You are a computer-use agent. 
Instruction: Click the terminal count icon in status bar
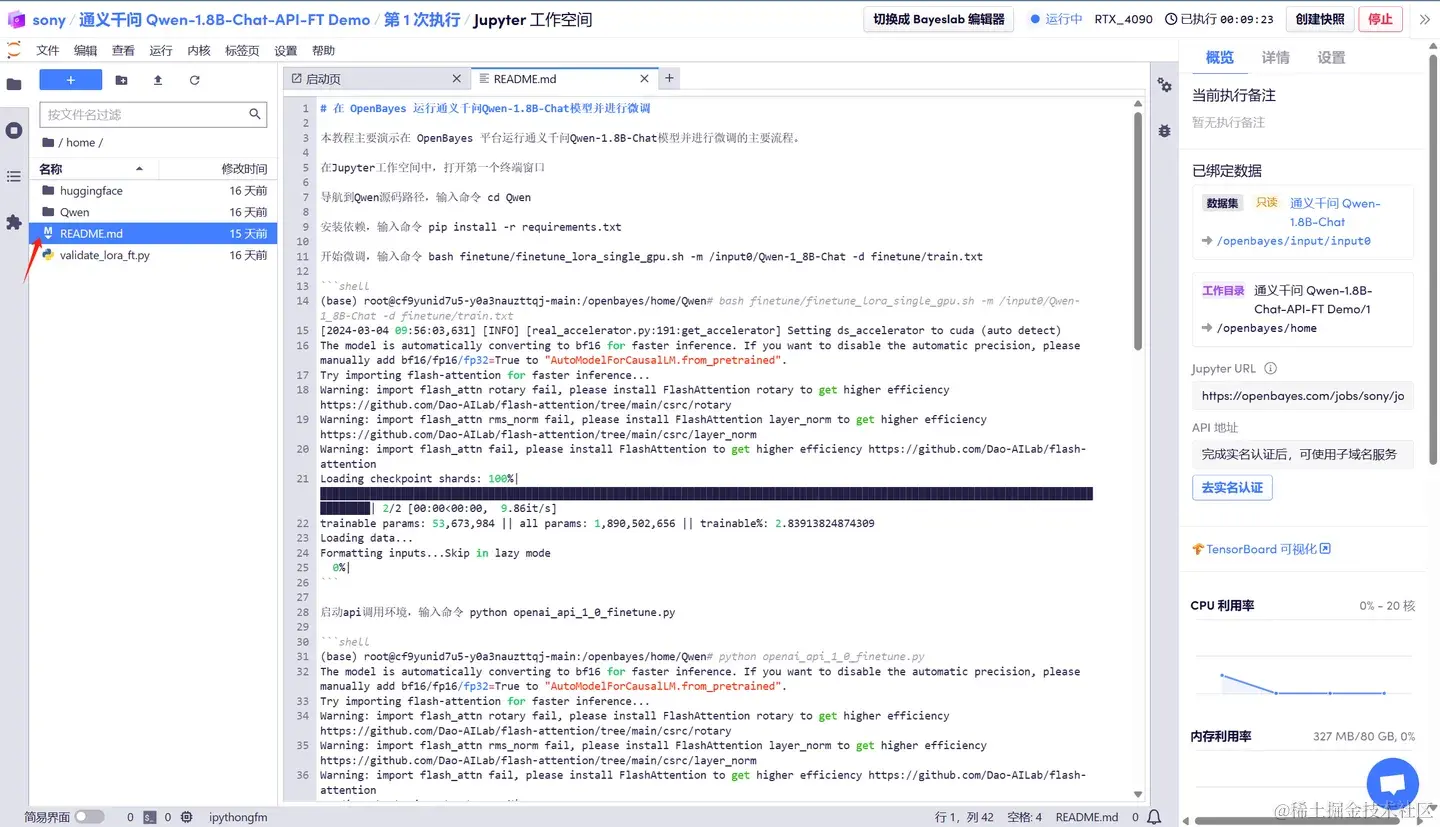pos(149,817)
